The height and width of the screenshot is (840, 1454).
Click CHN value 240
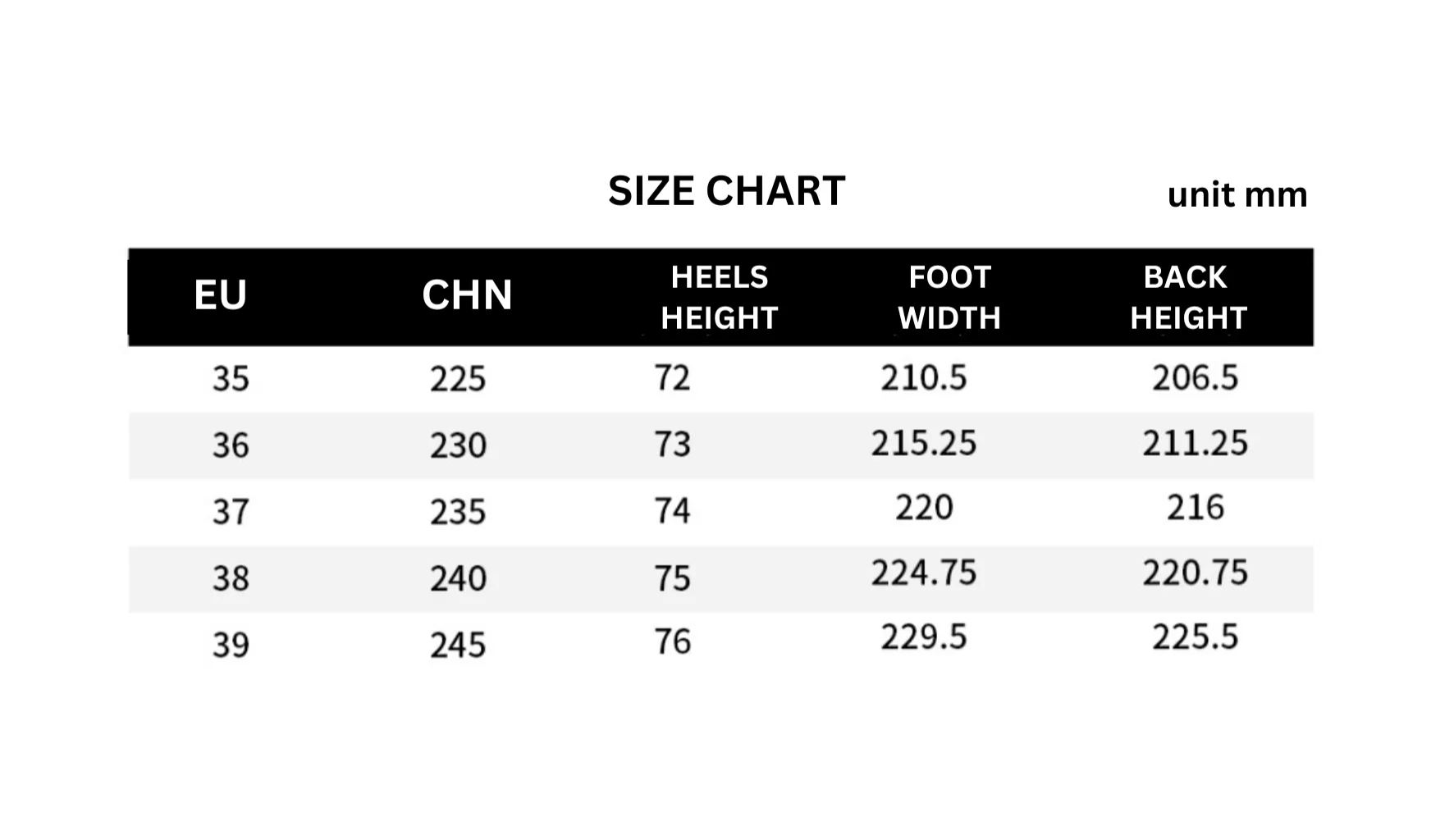(x=458, y=578)
